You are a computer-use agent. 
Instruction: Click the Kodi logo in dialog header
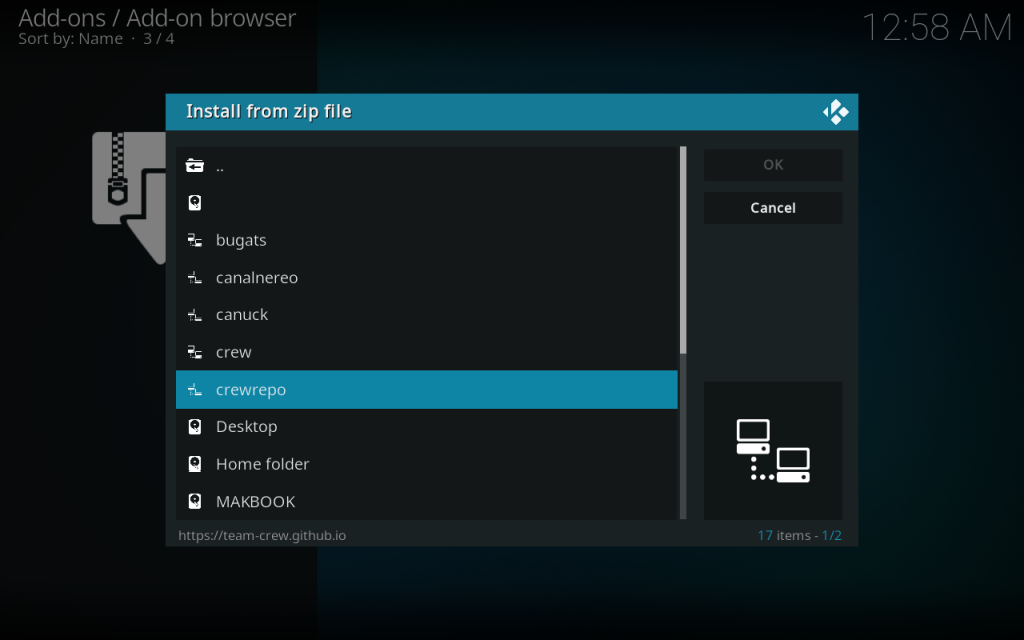point(835,112)
